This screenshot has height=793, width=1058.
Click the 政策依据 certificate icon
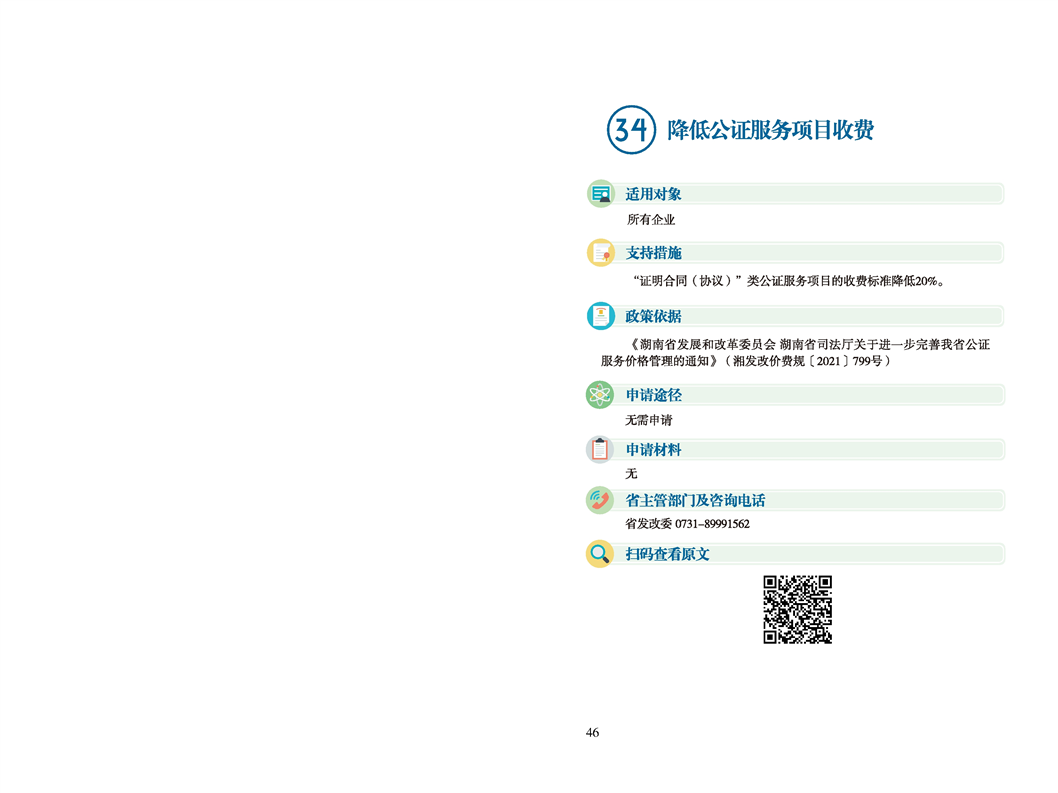tap(601, 315)
